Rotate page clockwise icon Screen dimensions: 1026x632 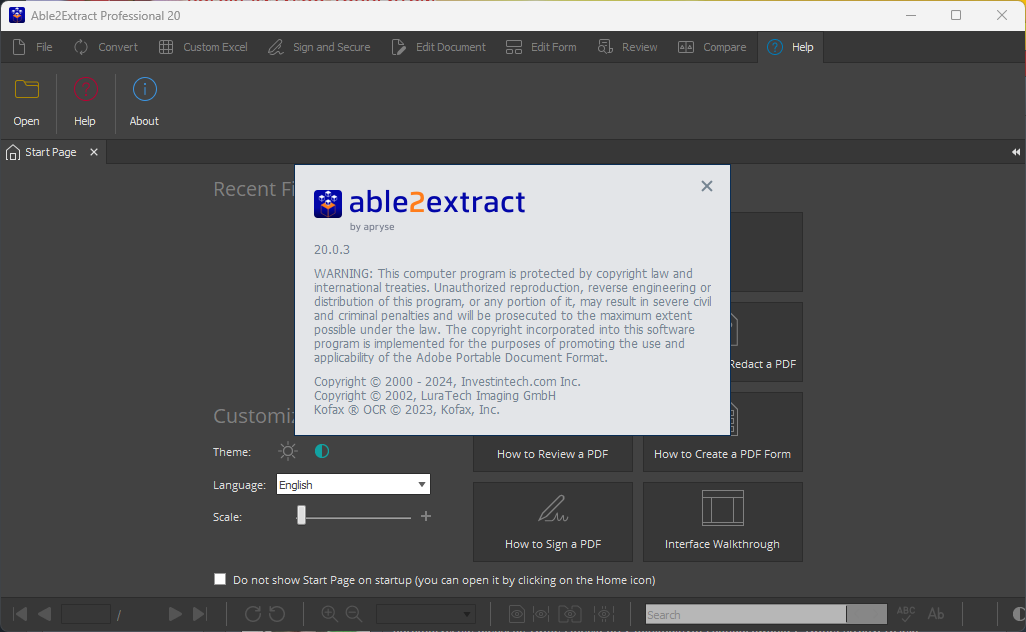[253, 614]
